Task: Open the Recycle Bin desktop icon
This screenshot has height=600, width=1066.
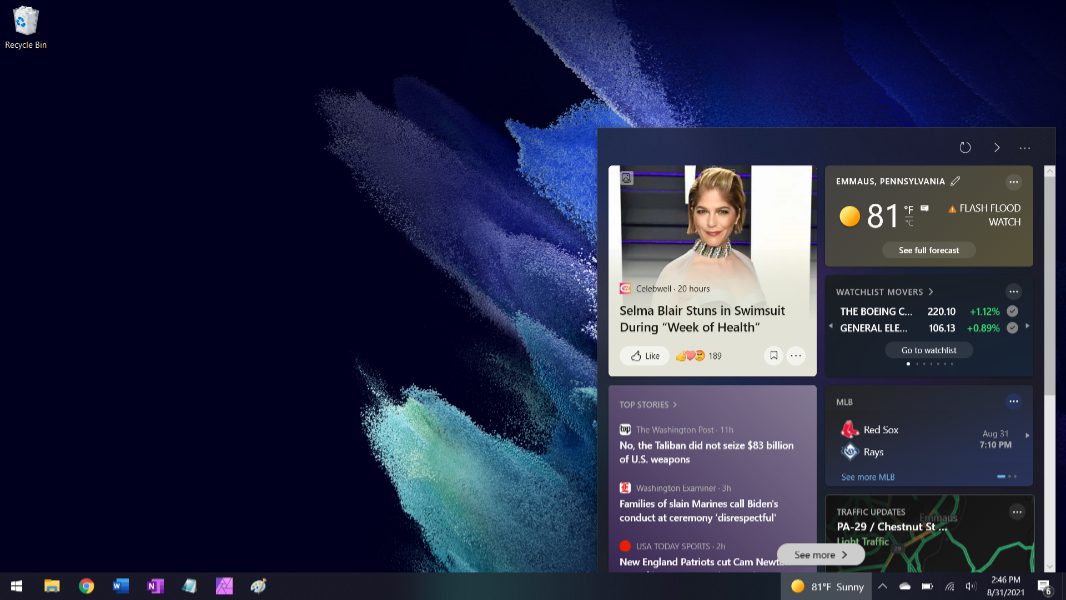Action: (x=25, y=27)
